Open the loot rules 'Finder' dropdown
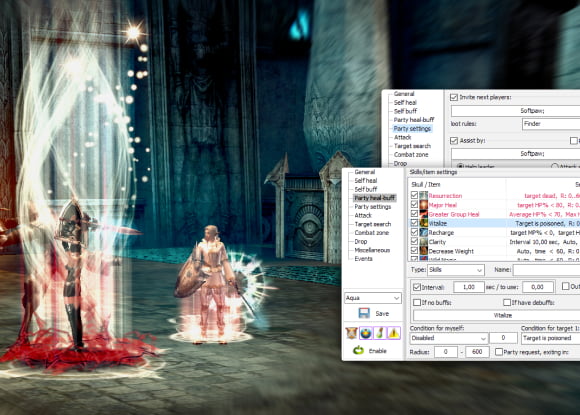The width and height of the screenshot is (580, 415). [x=551, y=124]
